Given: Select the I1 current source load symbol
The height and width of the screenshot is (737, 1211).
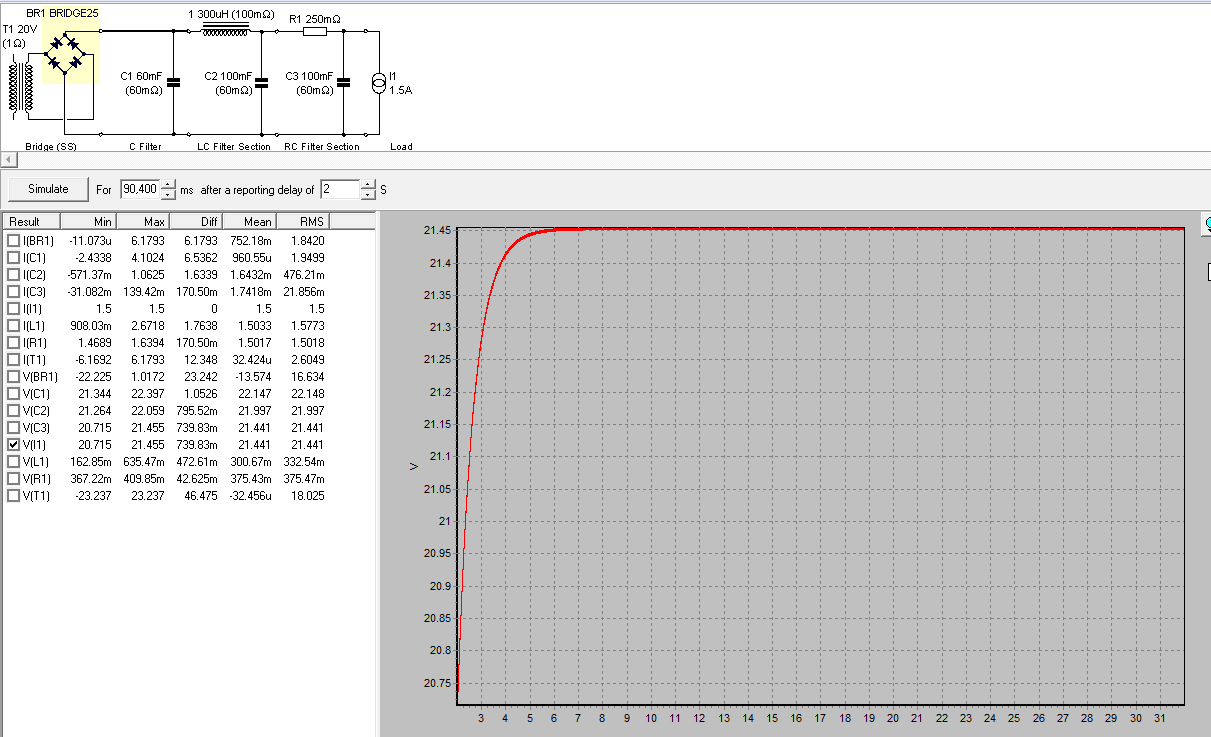Looking at the screenshot, I should 379,83.
